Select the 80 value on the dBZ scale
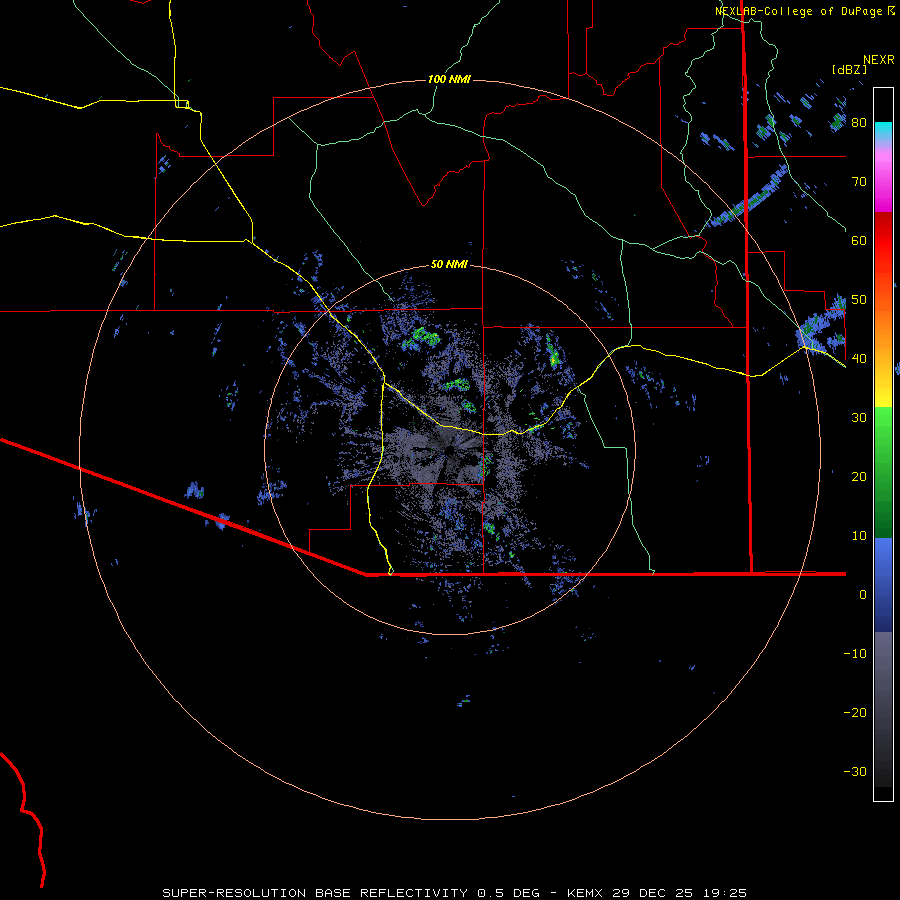The width and height of the screenshot is (900, 900). point(859,123)
